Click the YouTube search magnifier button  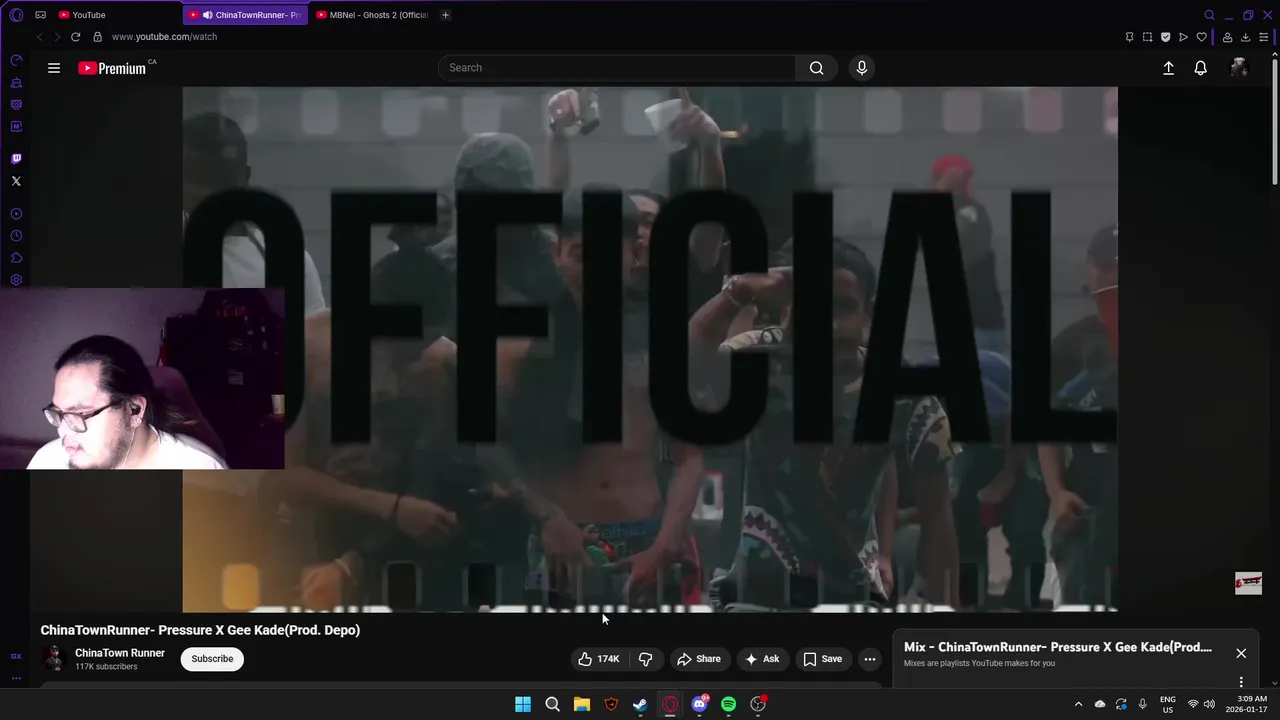coord(817,68)
